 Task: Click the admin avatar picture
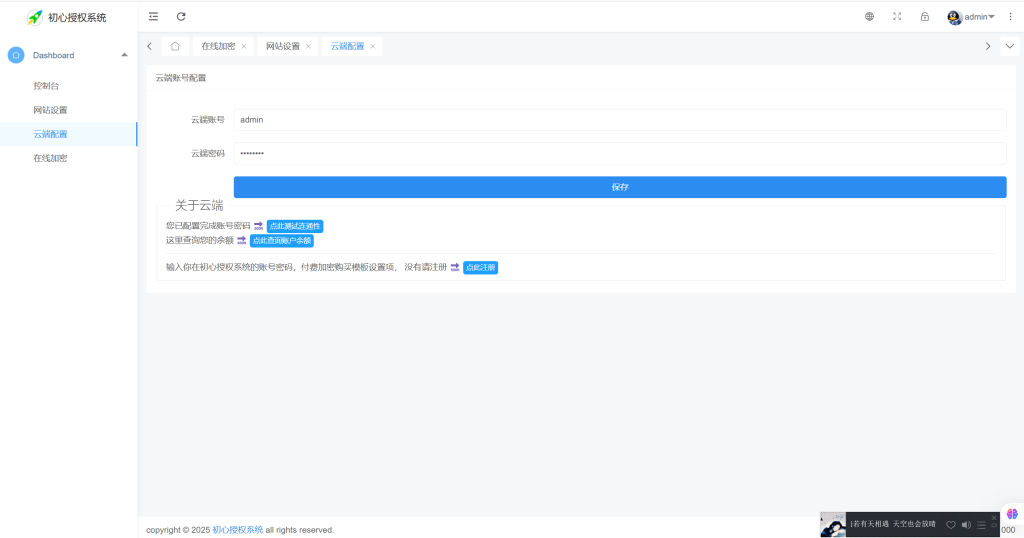pos(954,17)
